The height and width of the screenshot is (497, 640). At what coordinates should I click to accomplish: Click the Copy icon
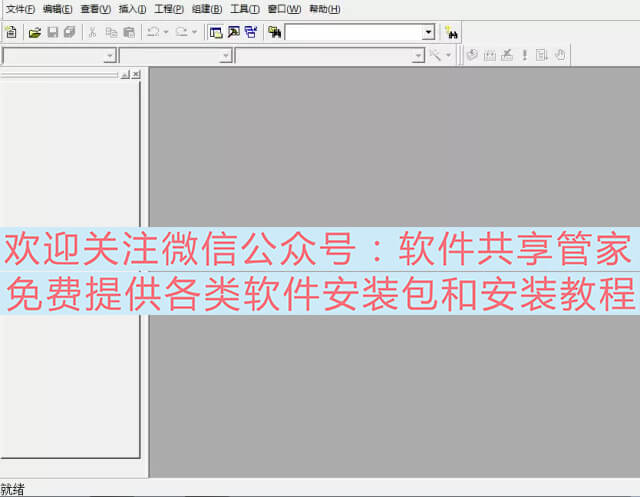[111, 32]
